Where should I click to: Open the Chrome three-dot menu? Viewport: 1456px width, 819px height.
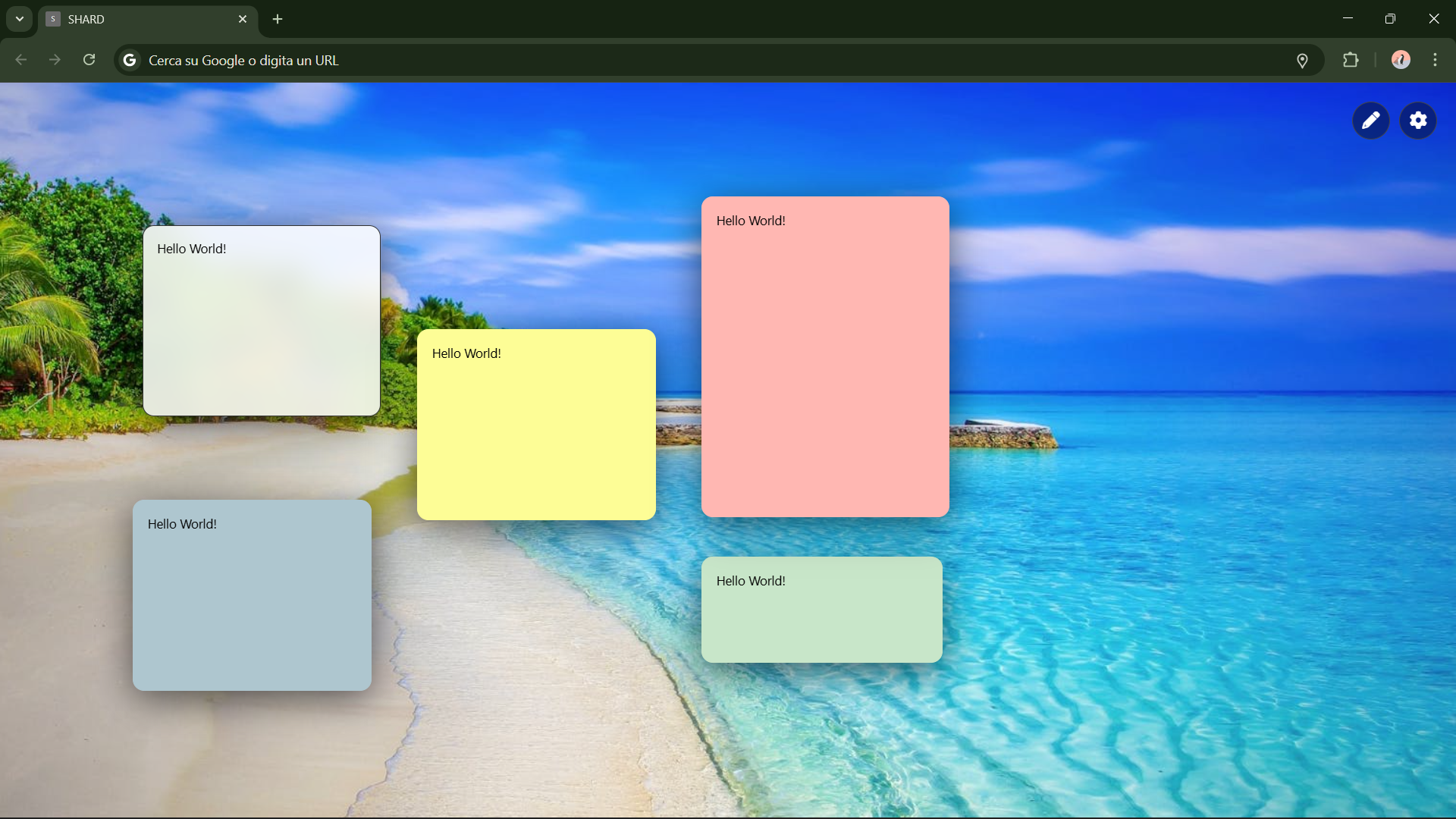[1435, 60]
